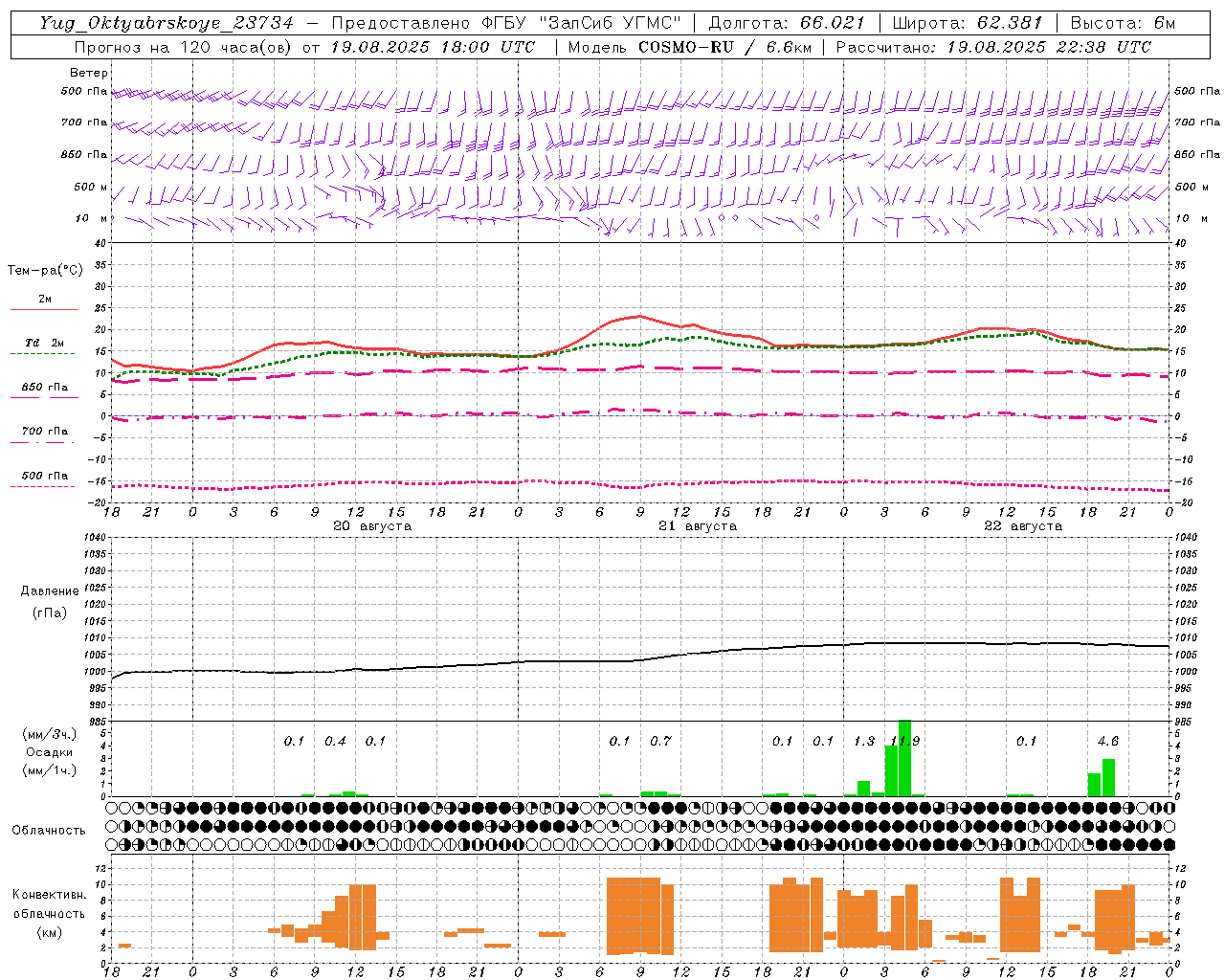Click the 20 августа date label
Screen dimensions: 1225x980
pos(372,525)
